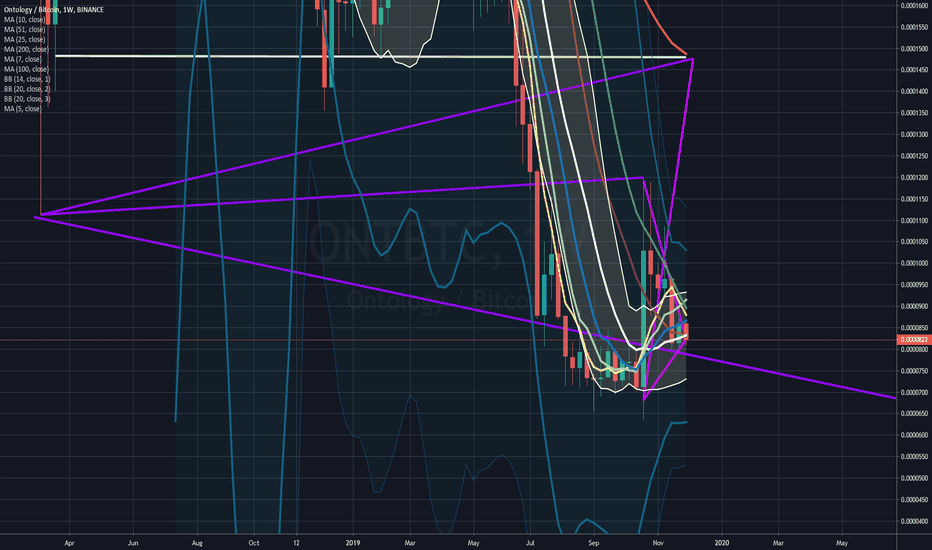Screen dimensions: 932x550
Task: Click the 0.0001200 price axis label
Action: tap(914, 178)
